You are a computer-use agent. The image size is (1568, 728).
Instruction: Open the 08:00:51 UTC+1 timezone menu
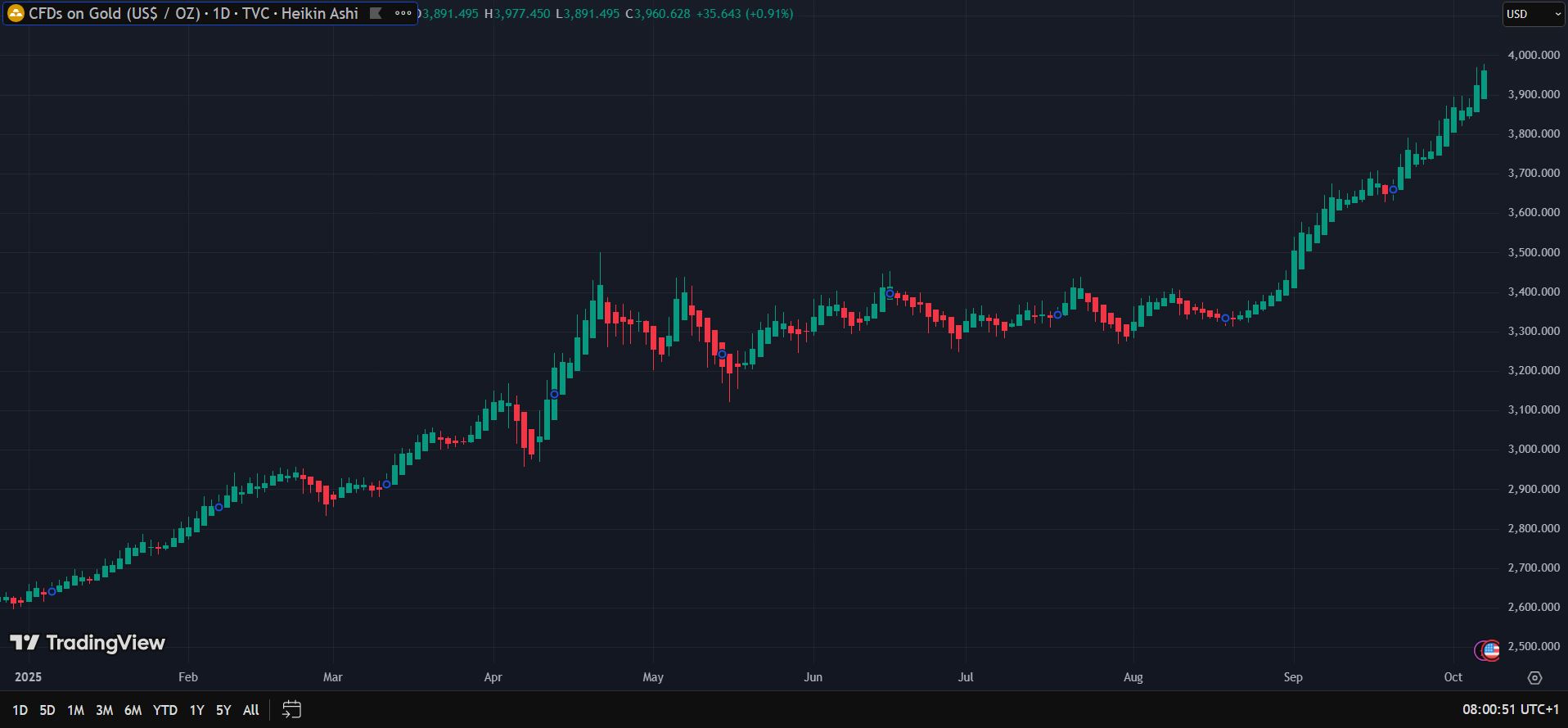(1511, 710)
